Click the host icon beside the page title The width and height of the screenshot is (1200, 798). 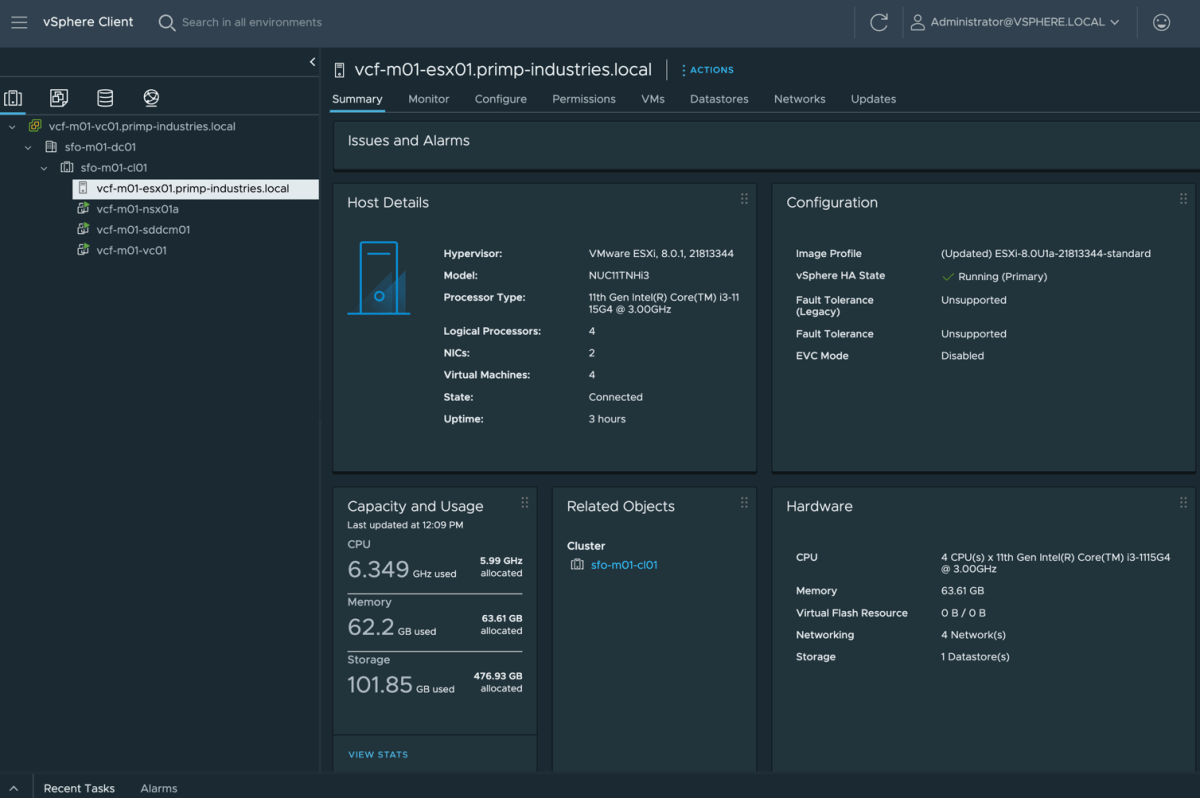pyautogui.click(x=340, y=70)
